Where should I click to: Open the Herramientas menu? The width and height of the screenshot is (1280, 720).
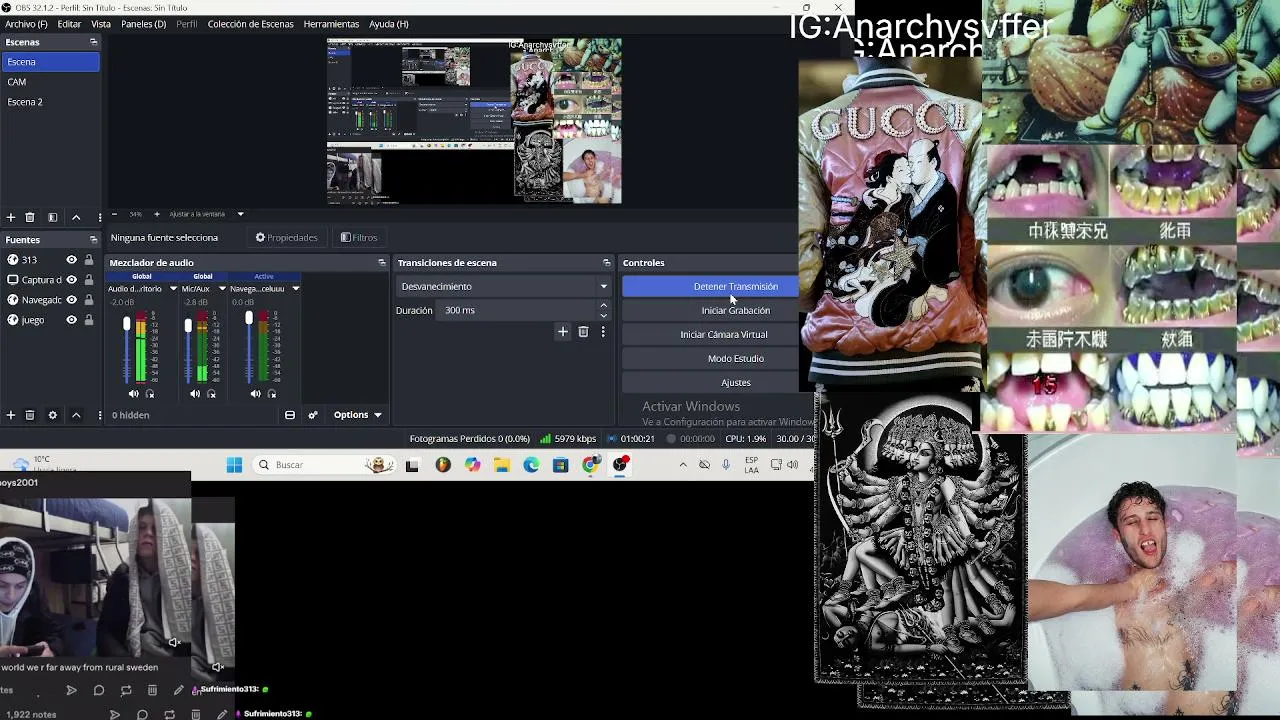331,24
